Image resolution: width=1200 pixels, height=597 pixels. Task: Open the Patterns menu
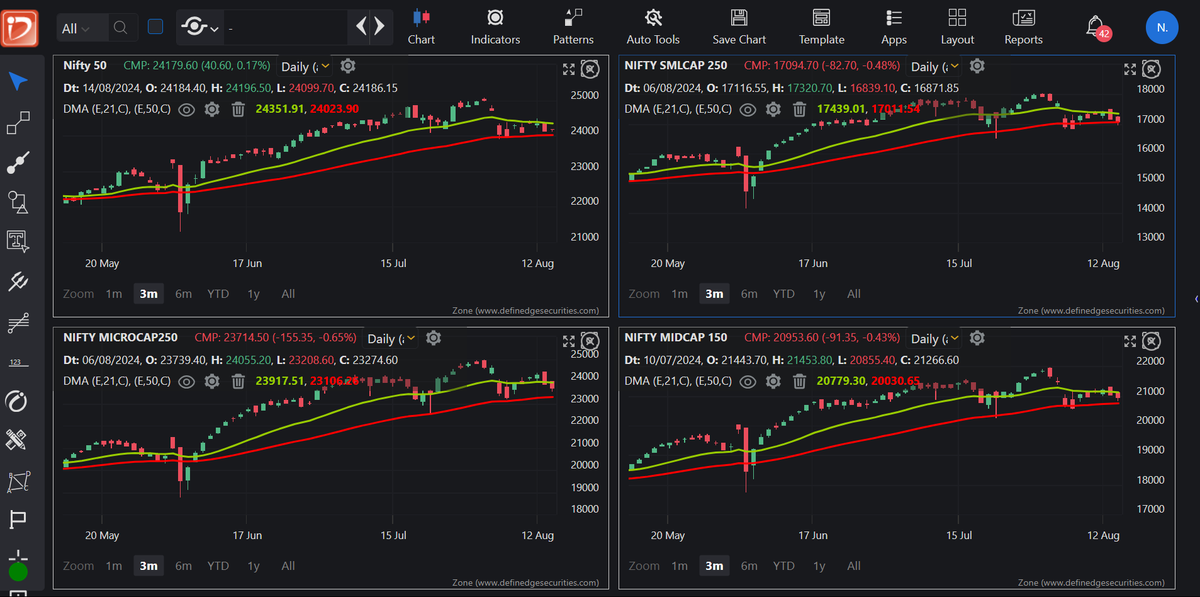pos(573,27)
